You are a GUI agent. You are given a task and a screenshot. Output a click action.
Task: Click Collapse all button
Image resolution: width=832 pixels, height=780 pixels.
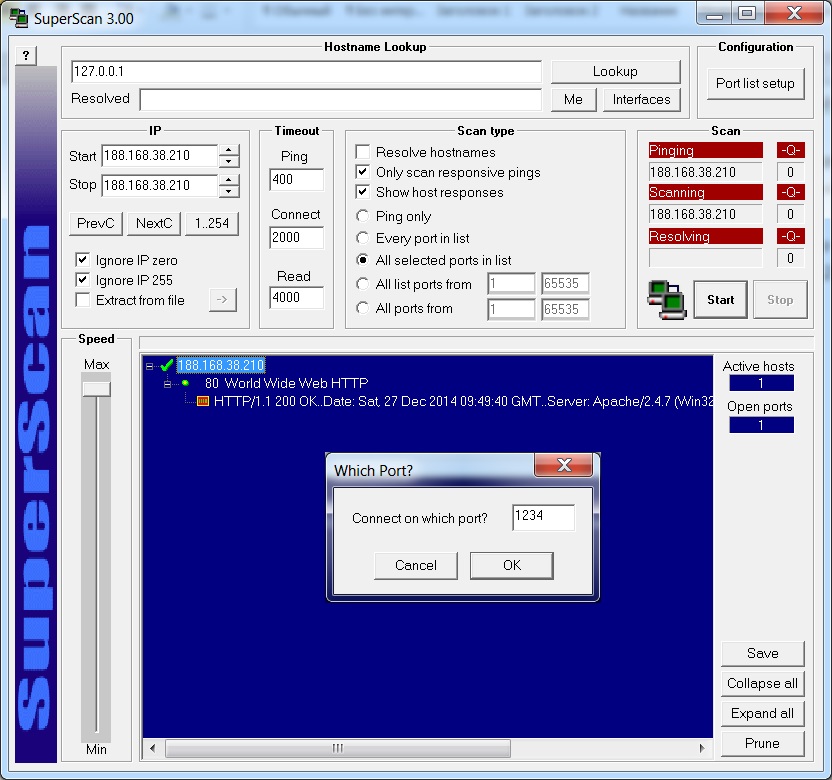pos(762,683)
